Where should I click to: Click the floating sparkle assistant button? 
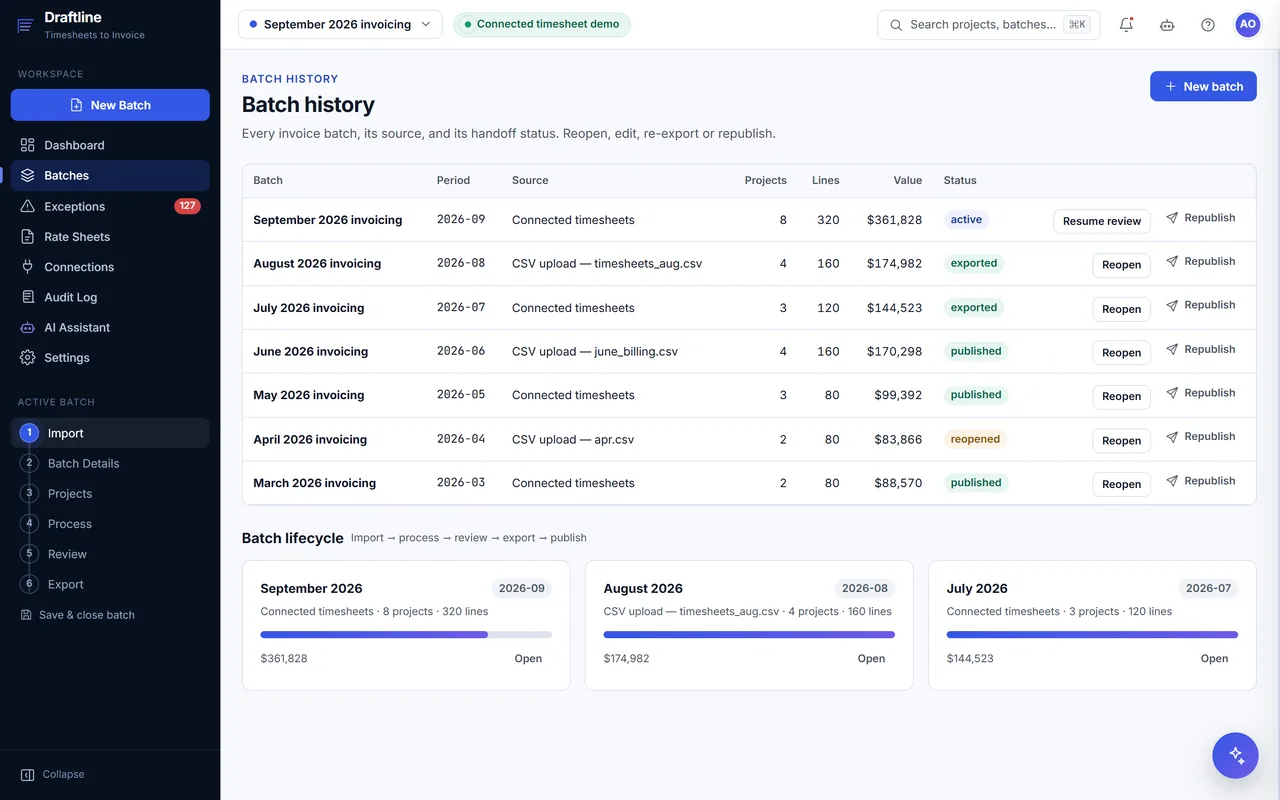(x=1235, y=755)
